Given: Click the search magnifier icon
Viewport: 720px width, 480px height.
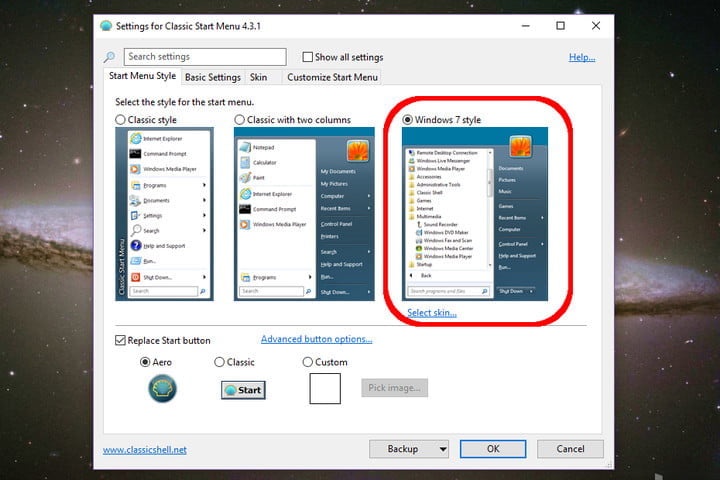Looking at the screenshot, I should coord(109,57).
